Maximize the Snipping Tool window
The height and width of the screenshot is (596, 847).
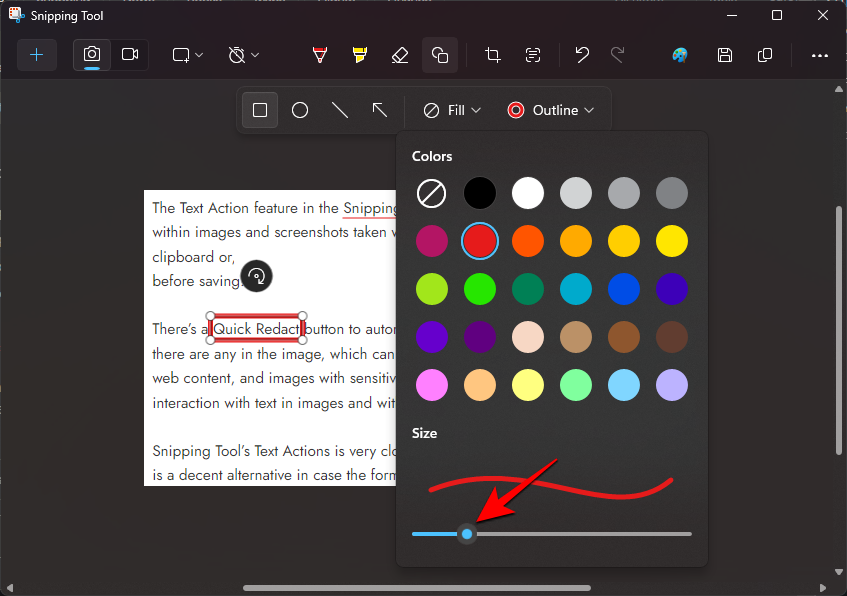777,15
